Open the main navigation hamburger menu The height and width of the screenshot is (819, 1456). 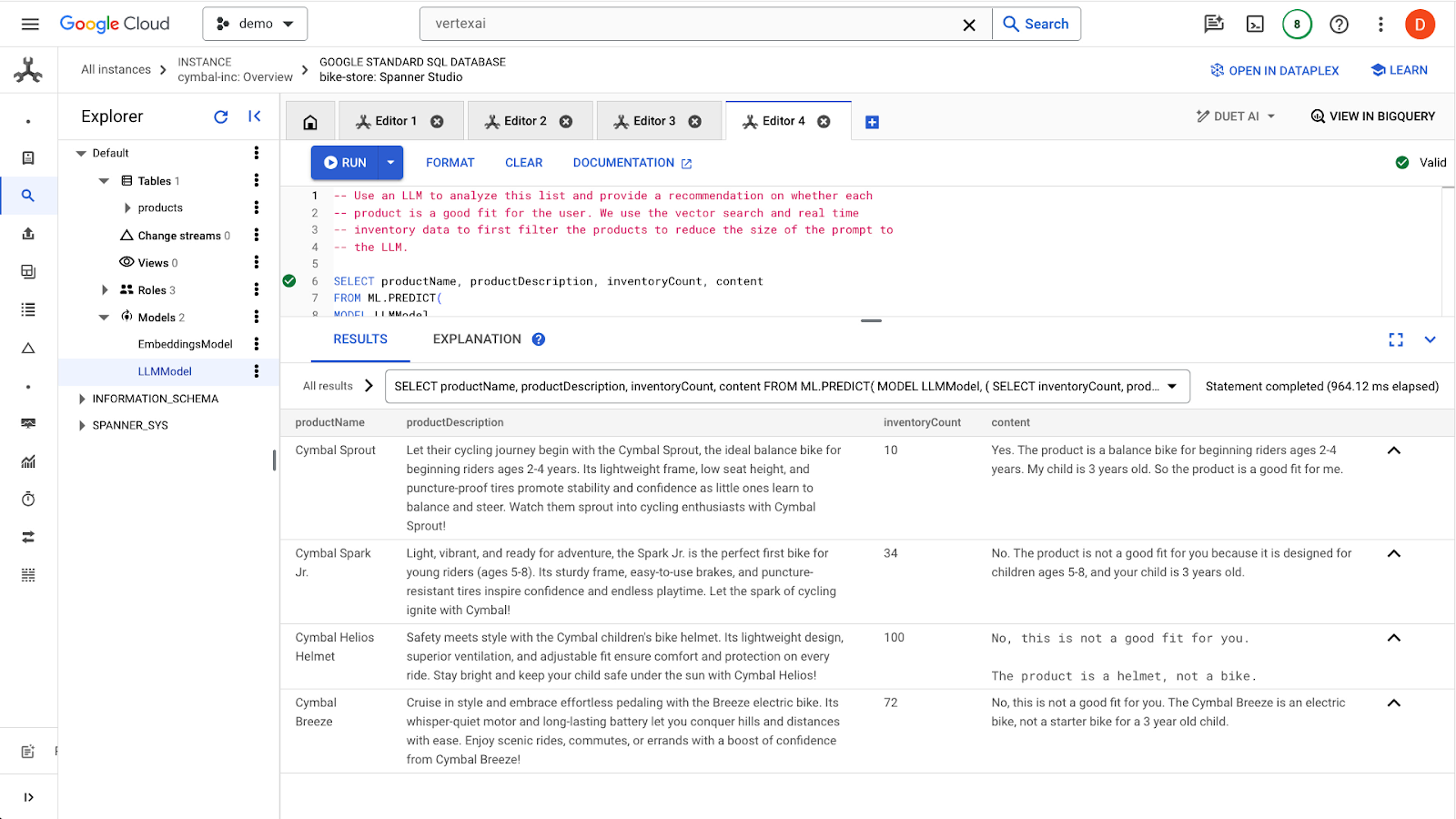(30, 25)
